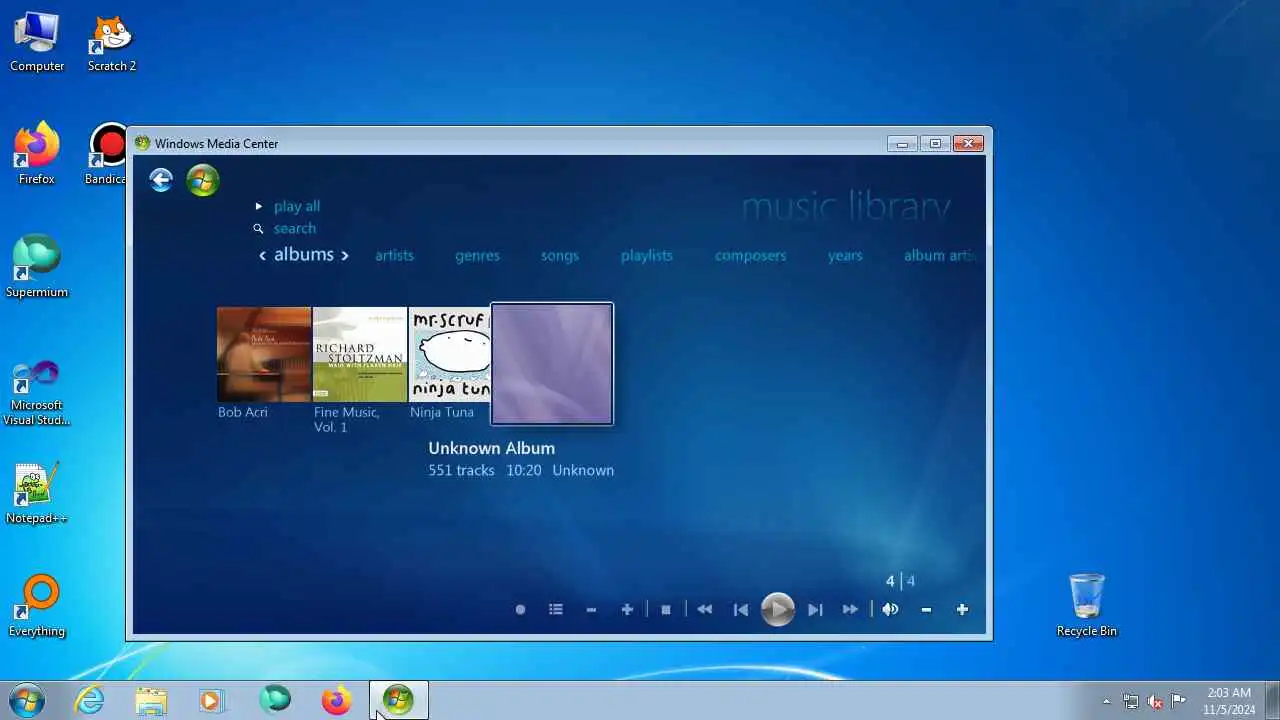Open the Bob Acri album cover

(x=264, y=354)
